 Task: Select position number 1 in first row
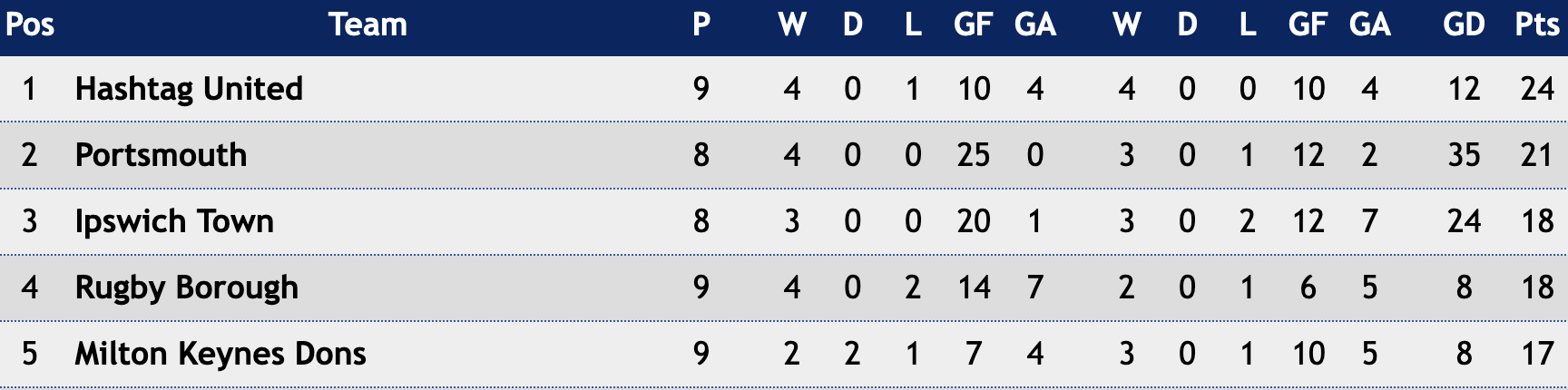click(x=30, y=89)
